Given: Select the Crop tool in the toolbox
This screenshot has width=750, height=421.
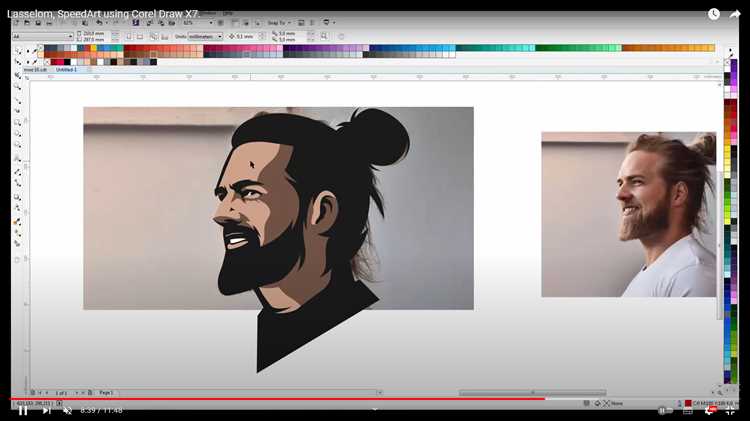Looking at the screenshot, I should pyautogui.click(x=18, y=75).
